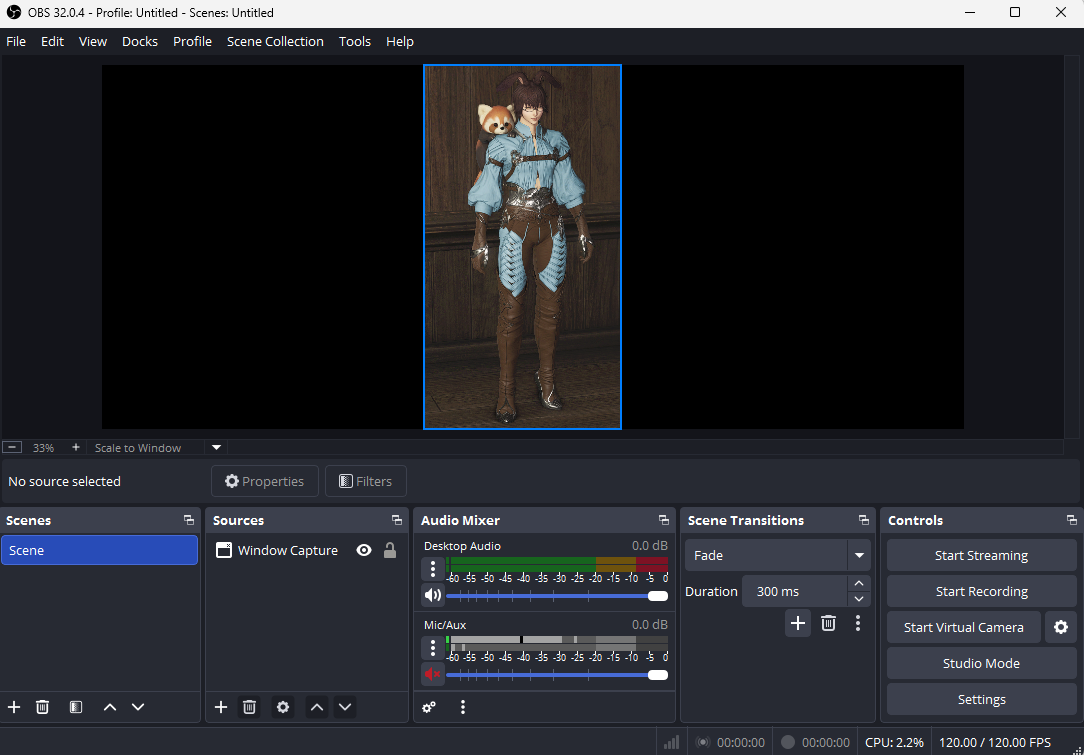
Task: Add a scene transition with plus icon
Action: 797,623
